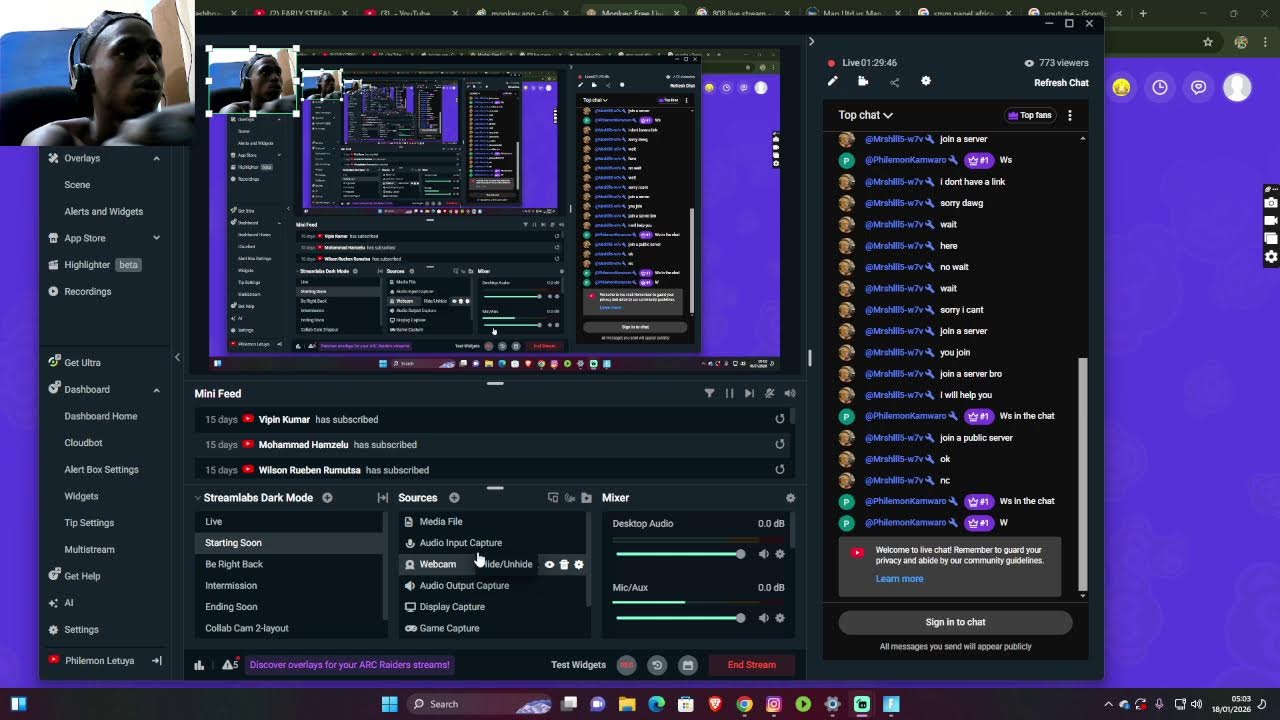1280x720 pixels.
Task: Open the Sources dual output icon
Action: (x=553, y=498)
